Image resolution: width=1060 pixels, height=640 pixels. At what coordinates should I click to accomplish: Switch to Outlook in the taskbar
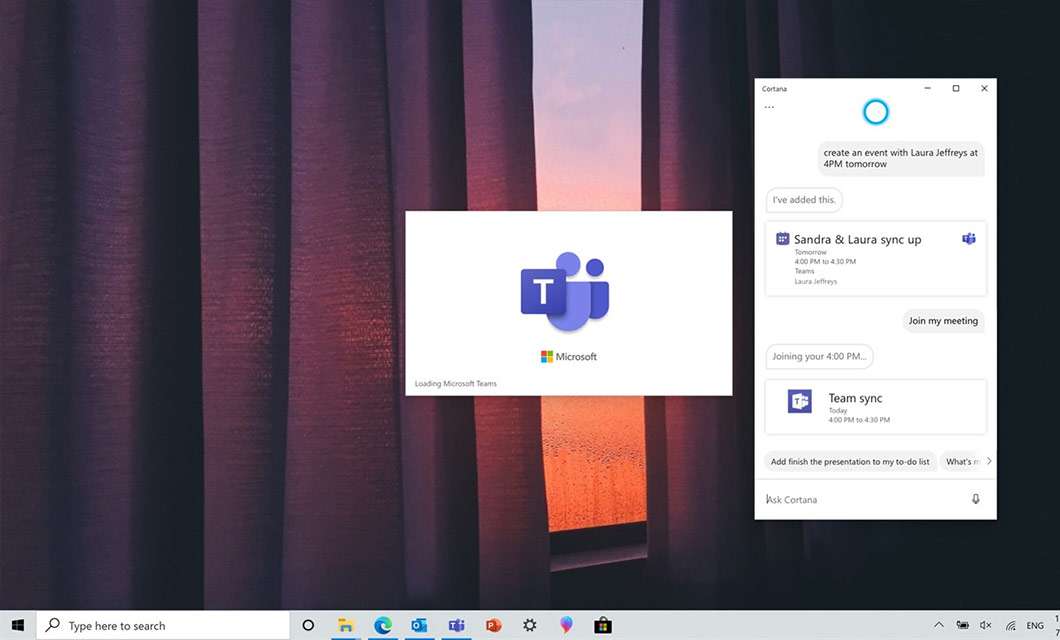tap(419, 626)
